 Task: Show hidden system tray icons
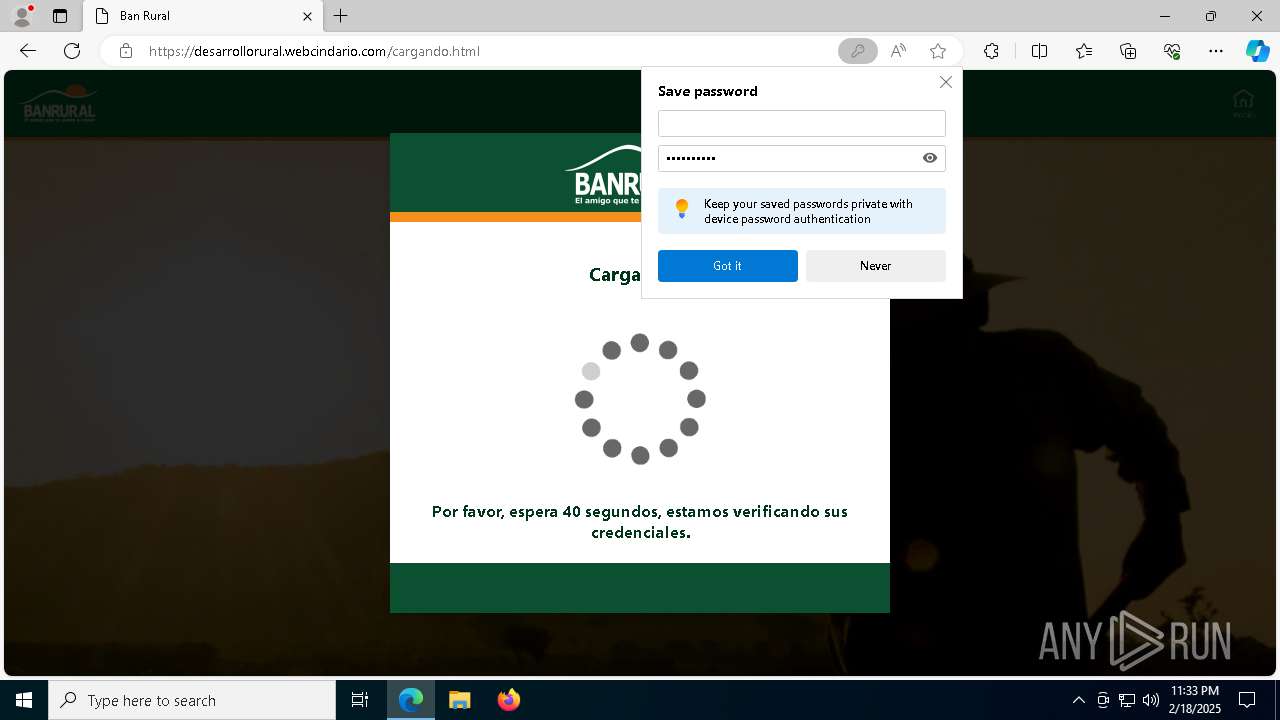pos(1078,700)
